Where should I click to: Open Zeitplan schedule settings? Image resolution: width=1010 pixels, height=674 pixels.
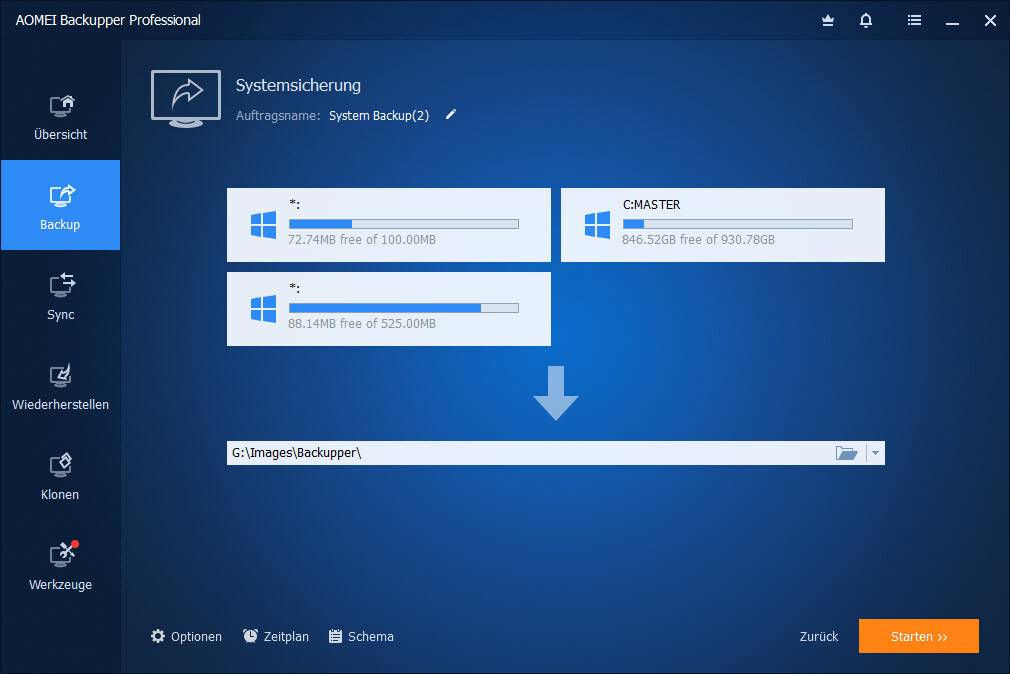pyautogui.click(x=275, y=636)
